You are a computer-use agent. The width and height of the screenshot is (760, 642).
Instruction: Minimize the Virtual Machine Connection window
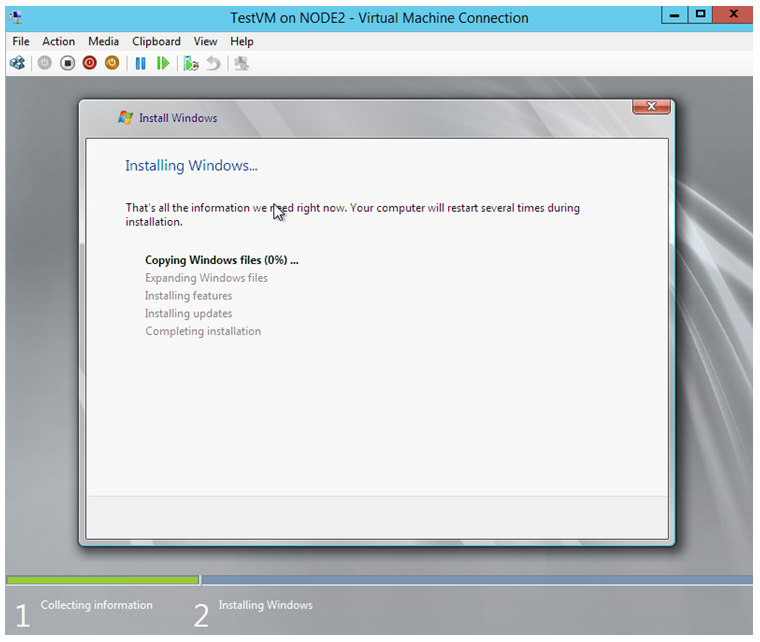(674, 15)
